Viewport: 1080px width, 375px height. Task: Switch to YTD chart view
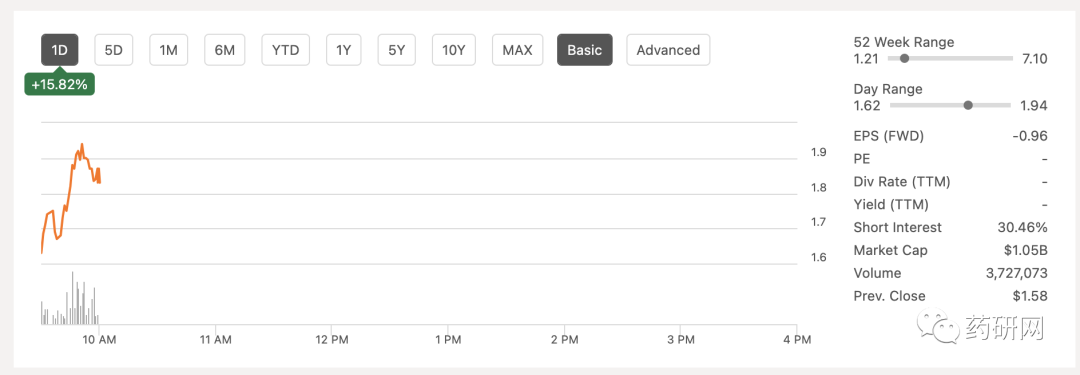click(x=285, y=50)
